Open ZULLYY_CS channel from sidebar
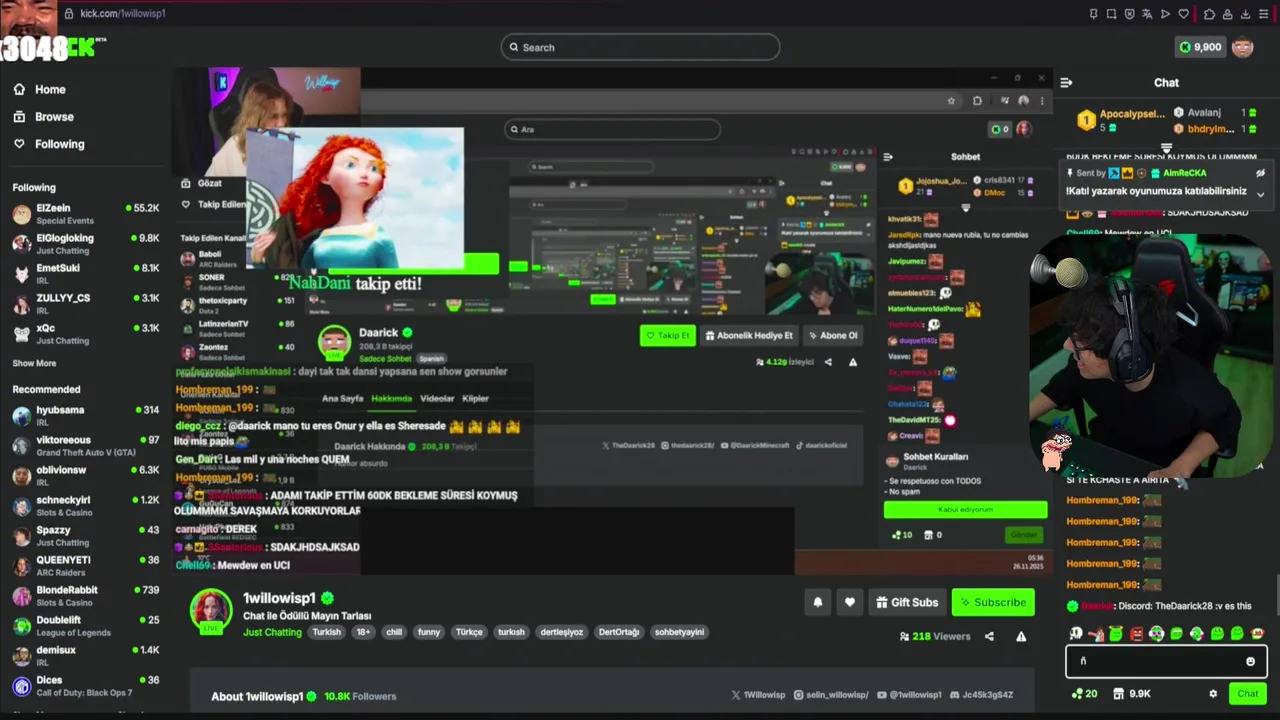The image size is (1280, 720). tap(86, 304)
